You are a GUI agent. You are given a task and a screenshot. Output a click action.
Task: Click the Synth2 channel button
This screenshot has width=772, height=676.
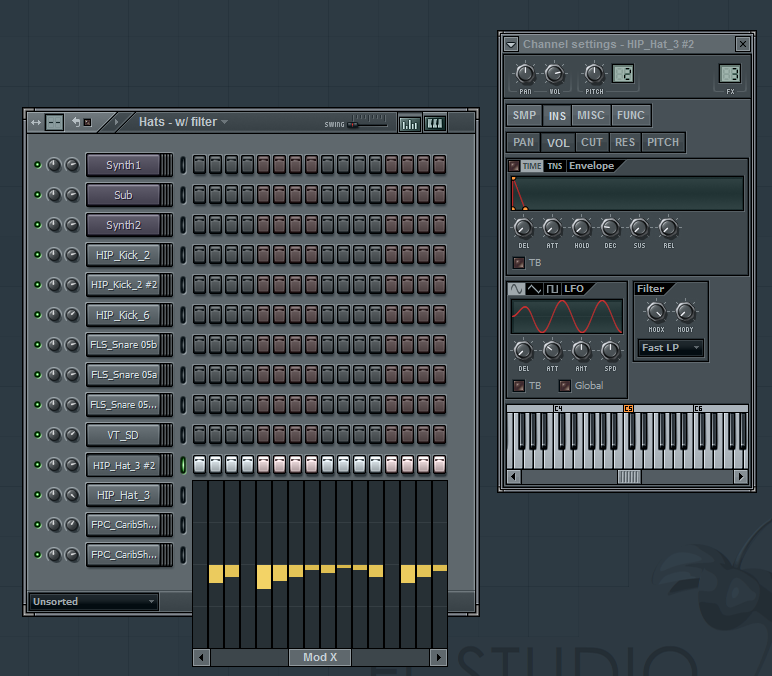123,225
